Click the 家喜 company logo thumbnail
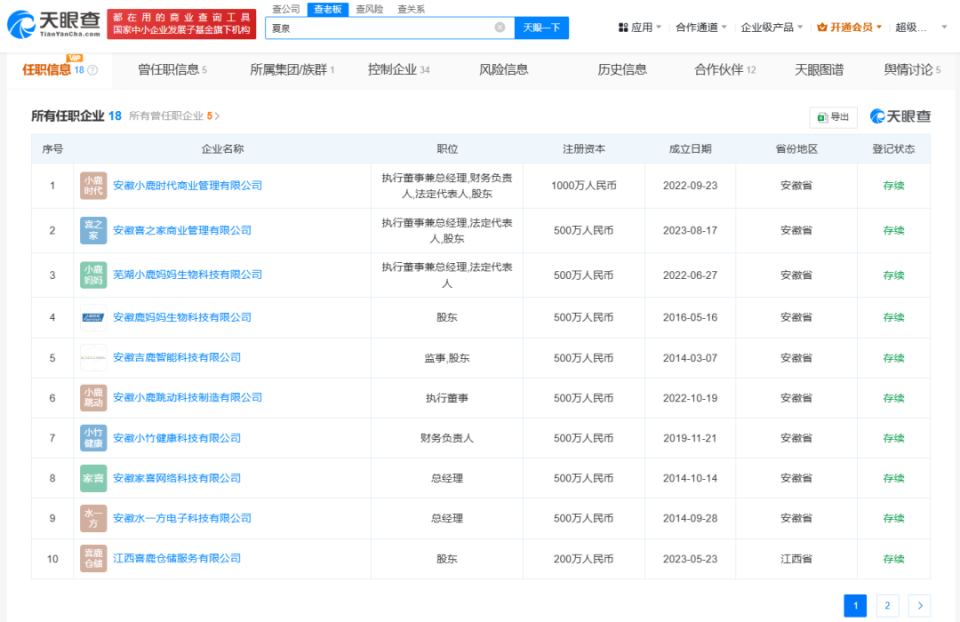Image resolution: width=960 pixels, height=622 pixels. 92,478
